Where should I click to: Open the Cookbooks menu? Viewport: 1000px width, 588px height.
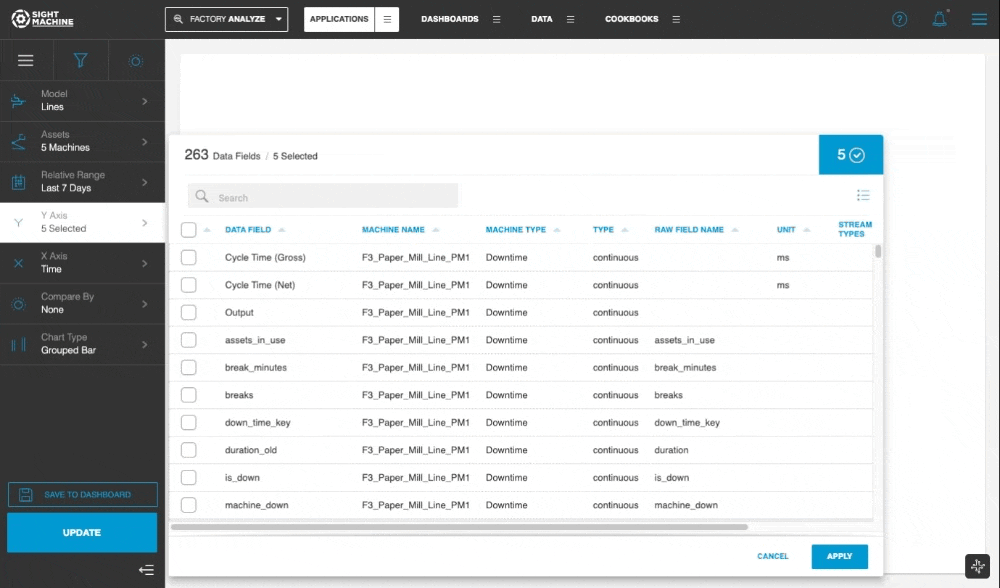(x=631, y=19)
